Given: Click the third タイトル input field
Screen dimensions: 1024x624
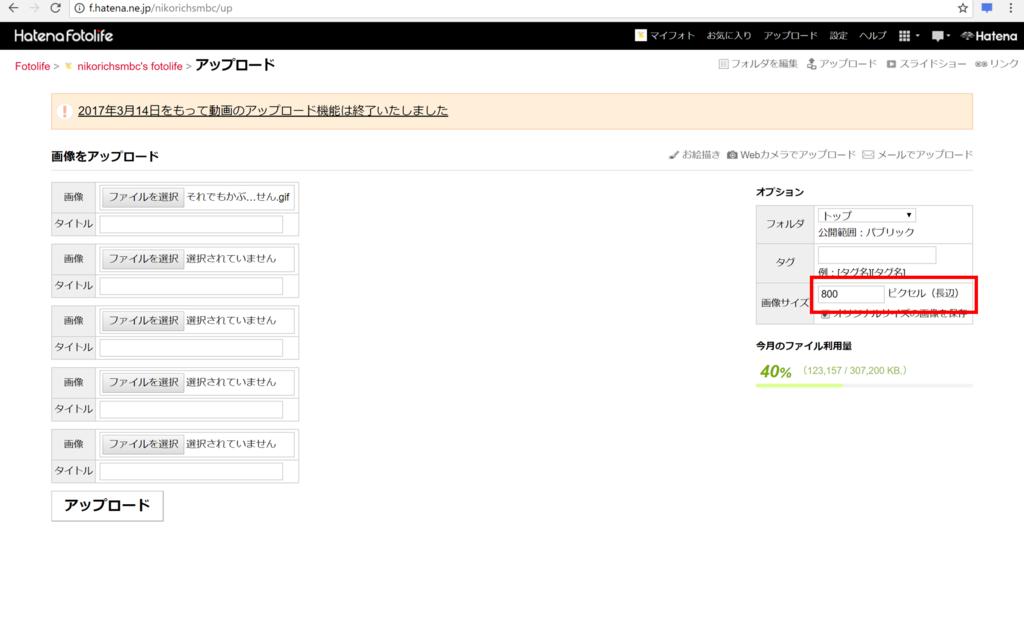Looking at the screenshot, I should 191,347.
